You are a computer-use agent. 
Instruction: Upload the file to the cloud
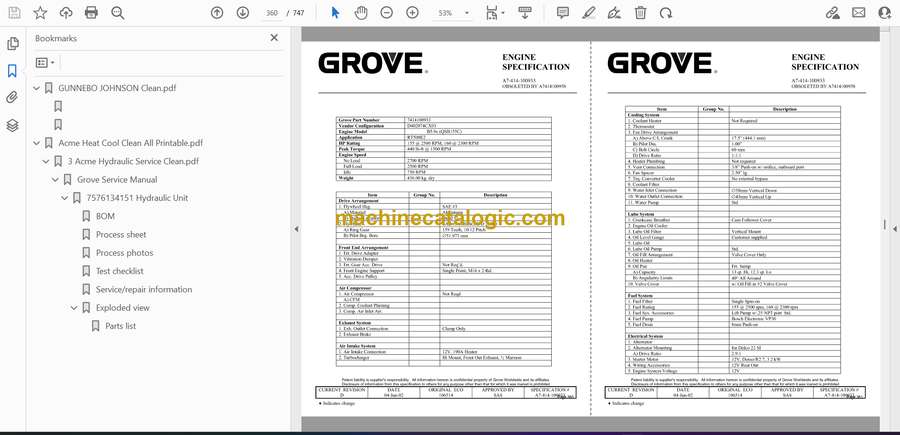[x=66, y=13]
